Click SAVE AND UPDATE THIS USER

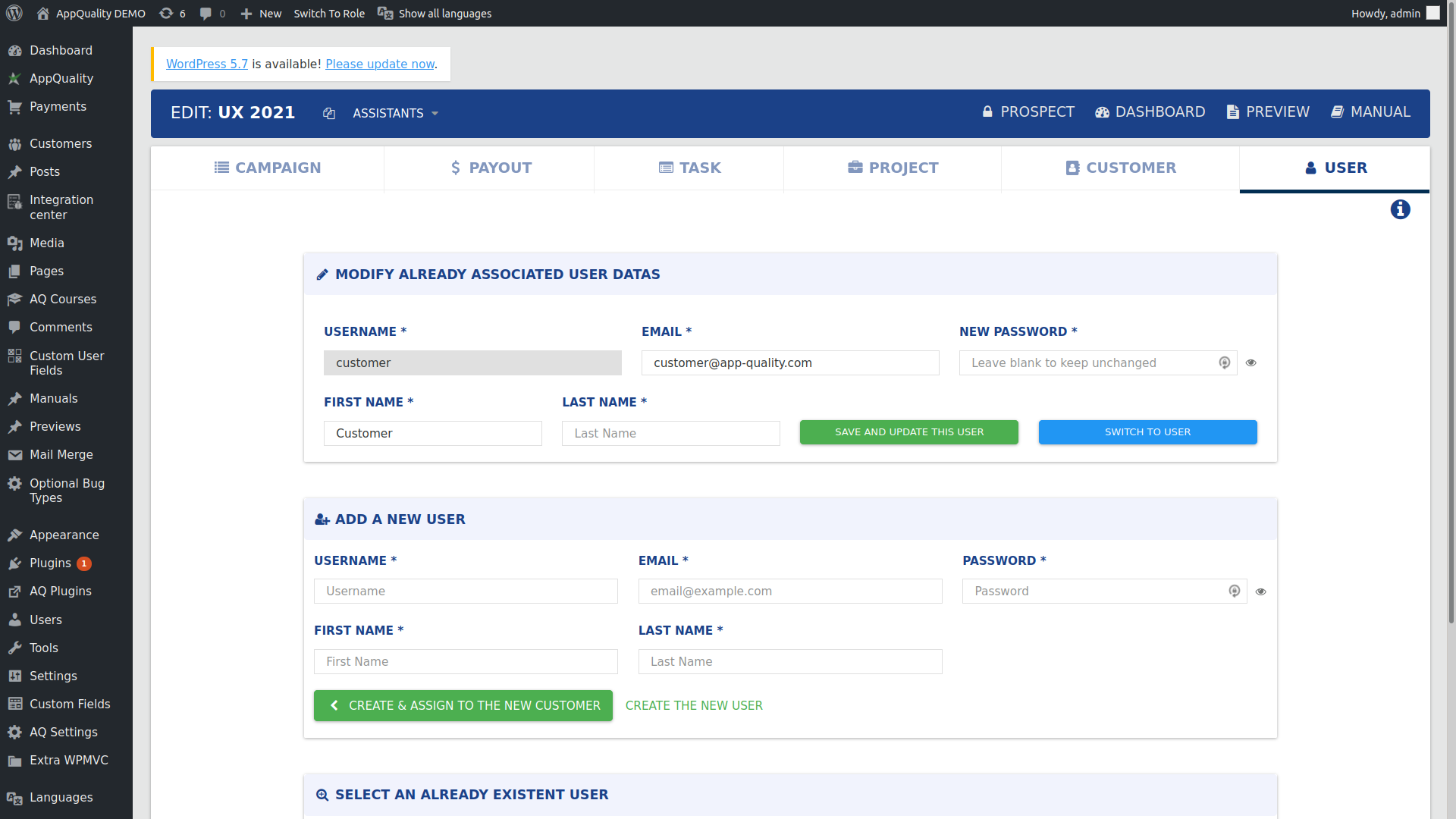click(908, 432)
